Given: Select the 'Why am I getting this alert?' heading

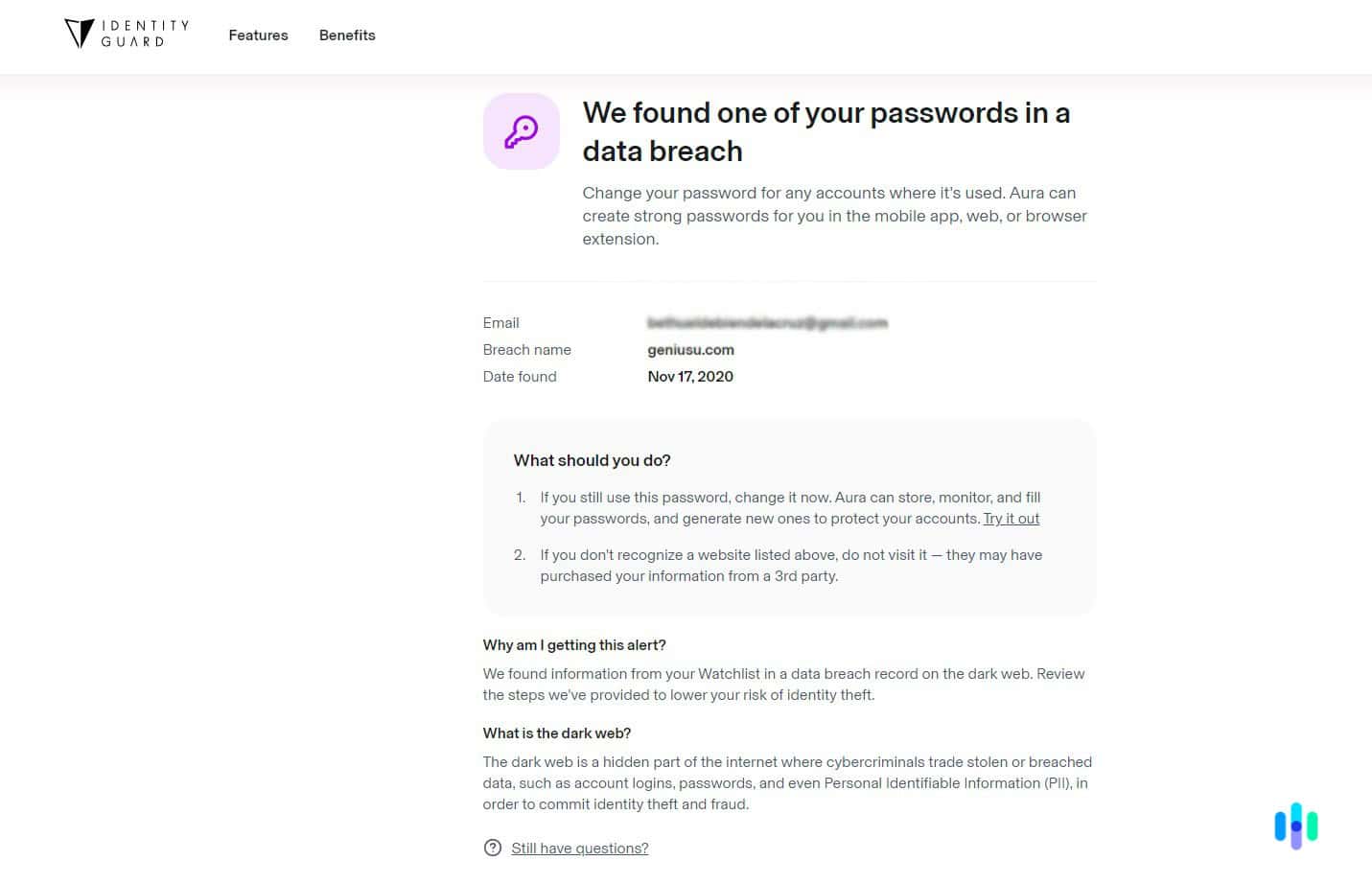Looking at the screenshot, I should (x=574, y=644).
